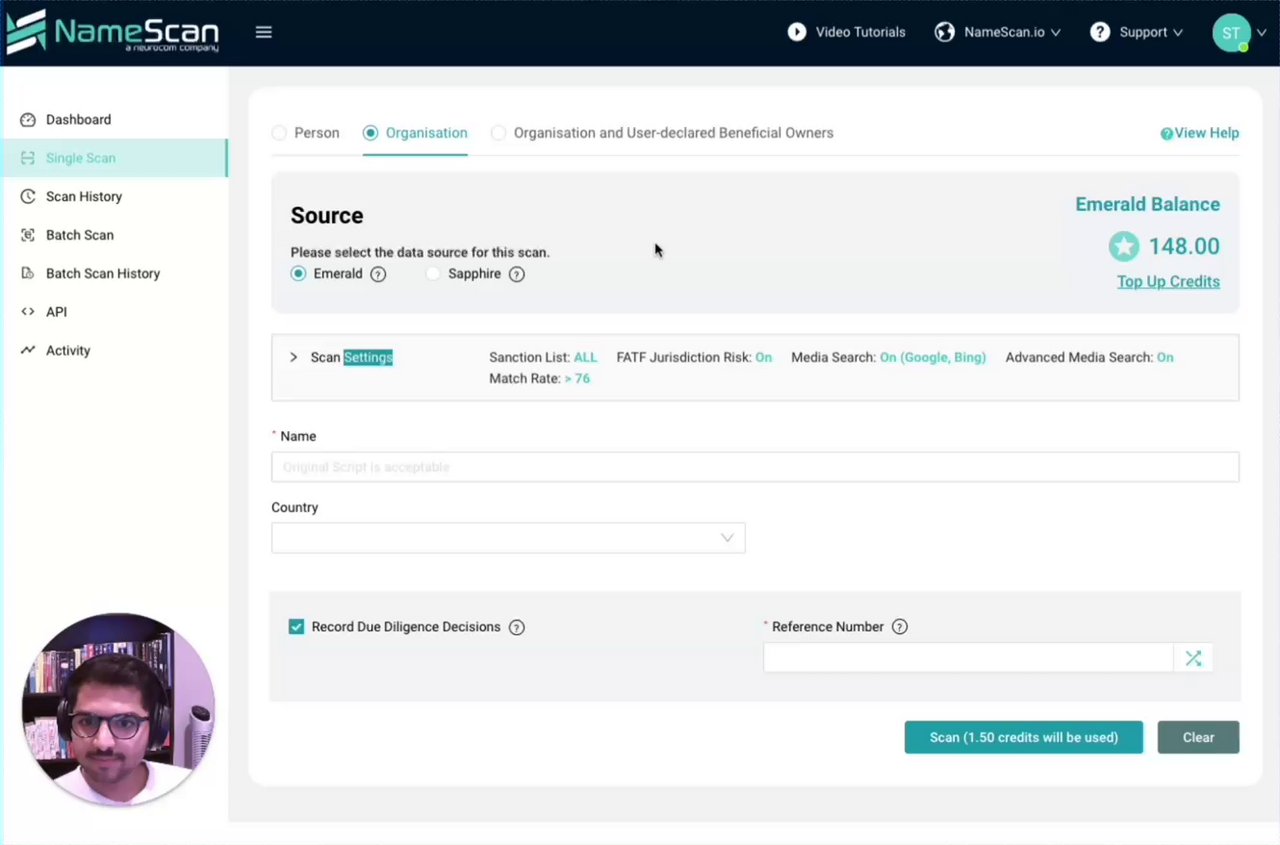Click the Clear button
1280x845 pixels.
1198,737
